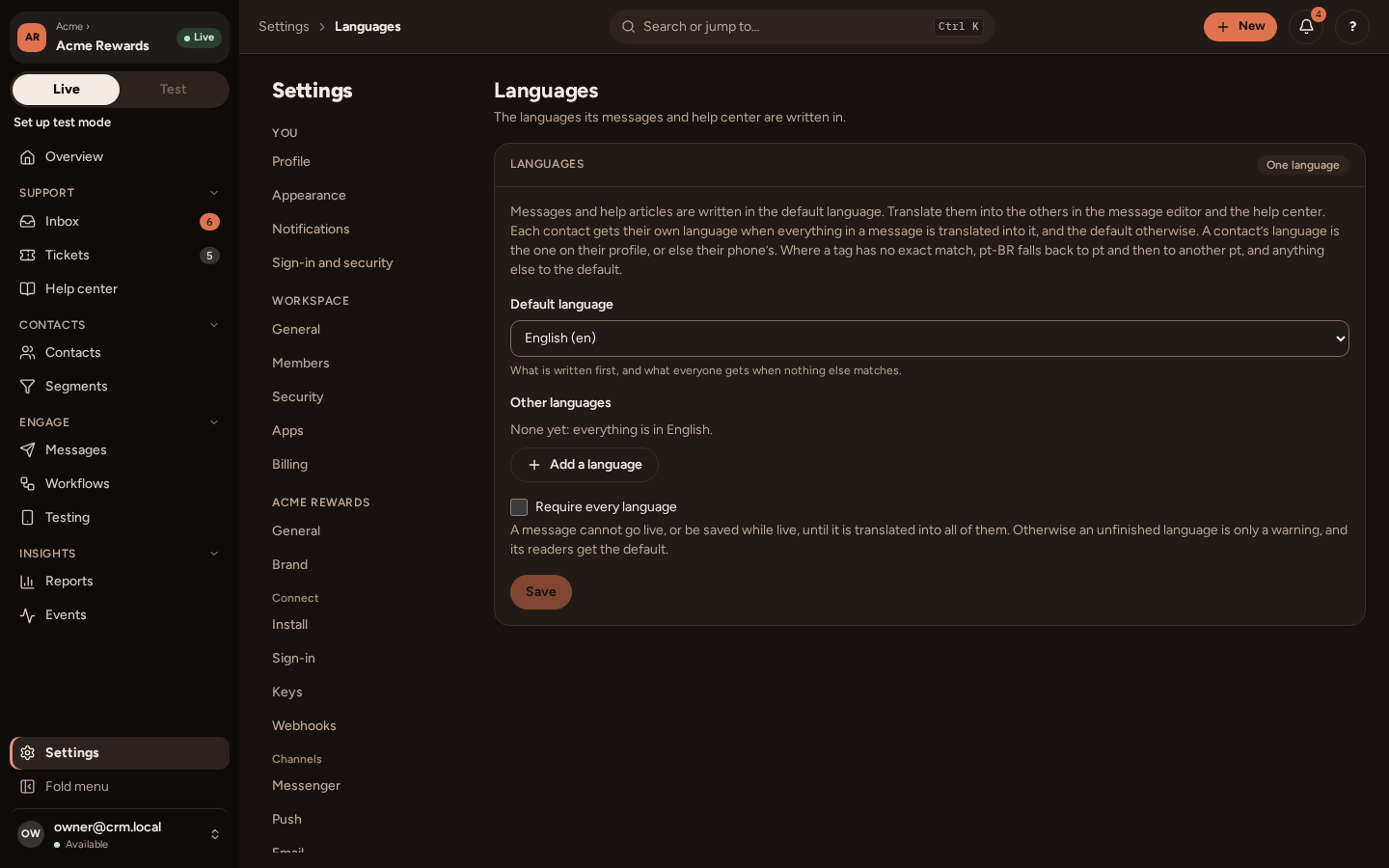Click the One language badge
1389x868 pixels.
(x=1303, y=165)
